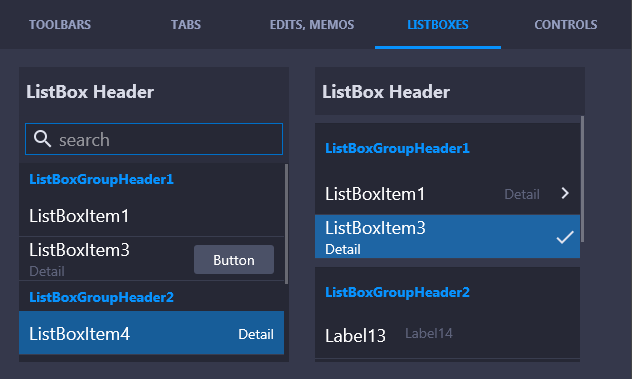Go to the EDITS, MEMOS tab
This screenshot has height=379, width=632.
[312, 25]
